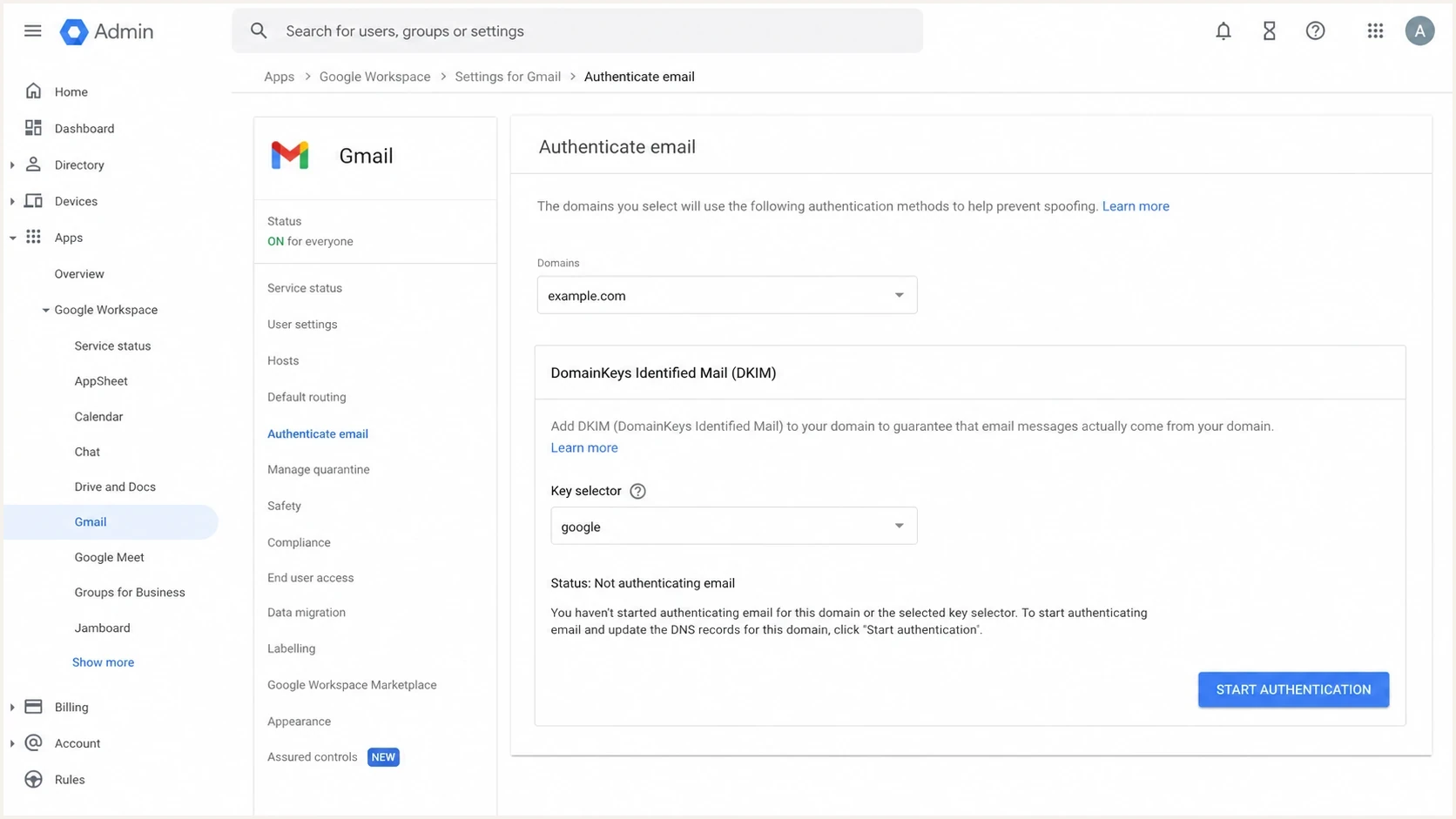Select Chat in sidebar

(87, 452)
